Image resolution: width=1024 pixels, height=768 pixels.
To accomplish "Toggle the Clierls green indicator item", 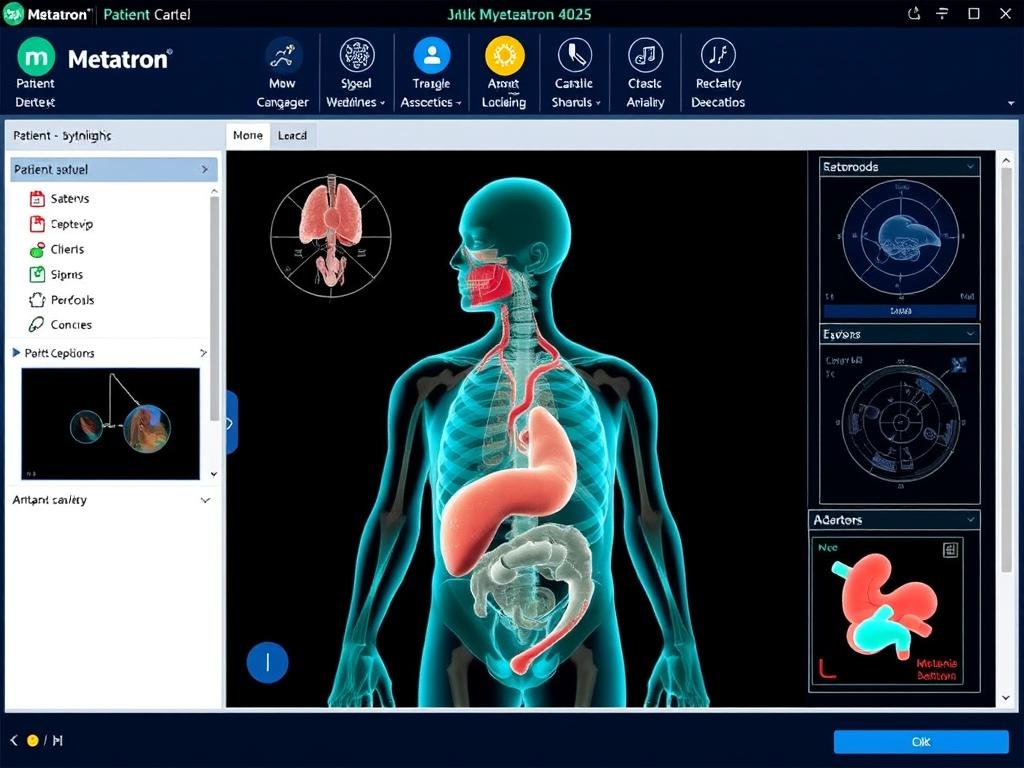I will point(37,250).
